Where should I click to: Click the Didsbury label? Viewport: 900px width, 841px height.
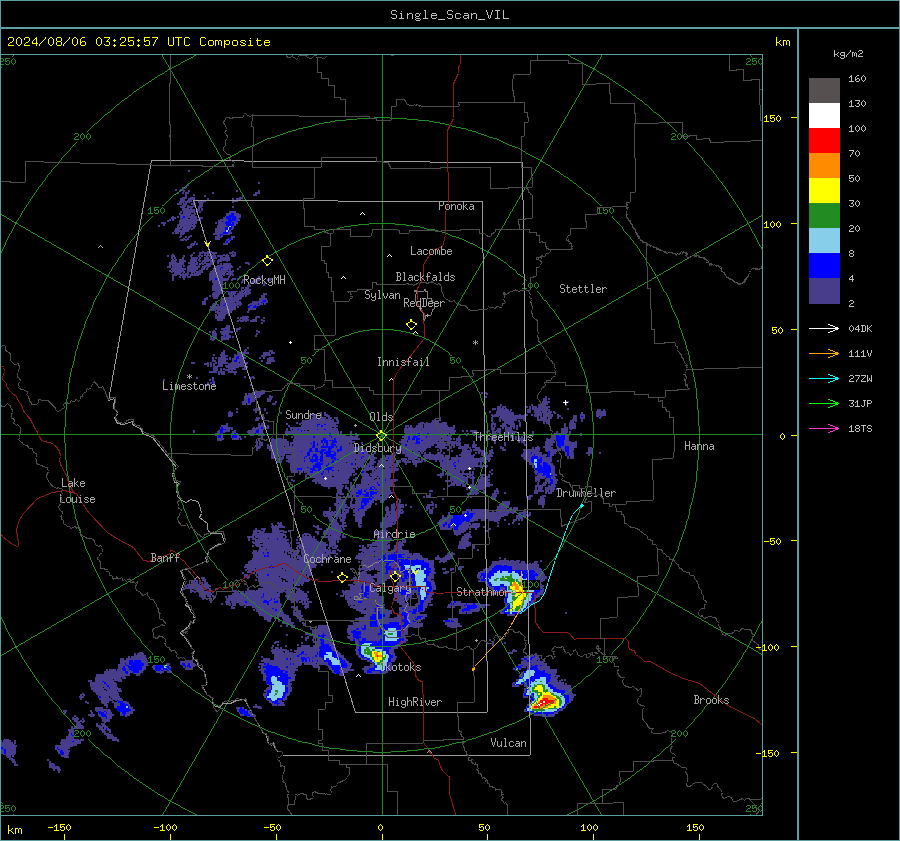click(377, 448)
